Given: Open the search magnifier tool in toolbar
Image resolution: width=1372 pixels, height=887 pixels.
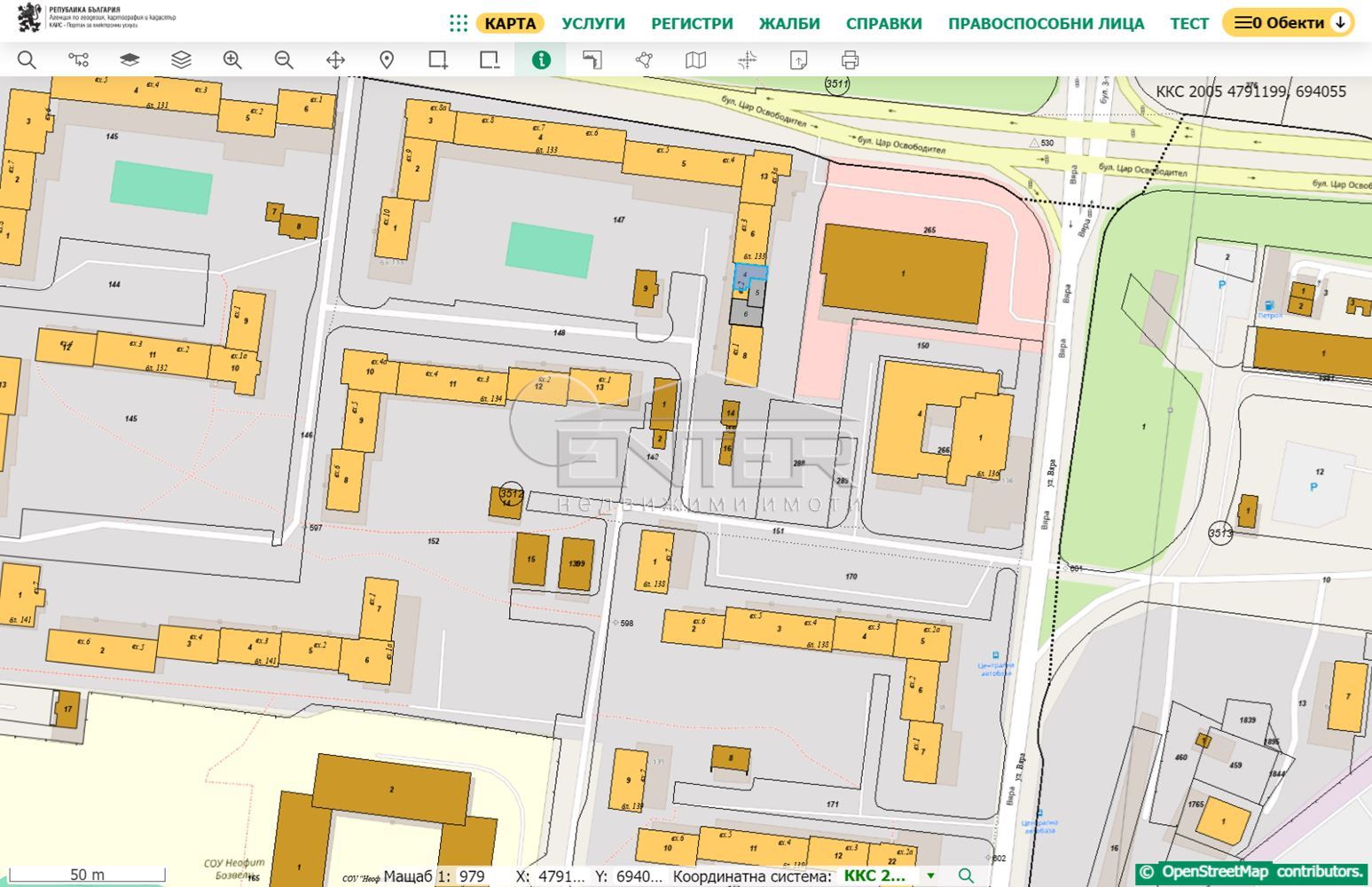Looking at the screenshot, I should click(27, 60).
